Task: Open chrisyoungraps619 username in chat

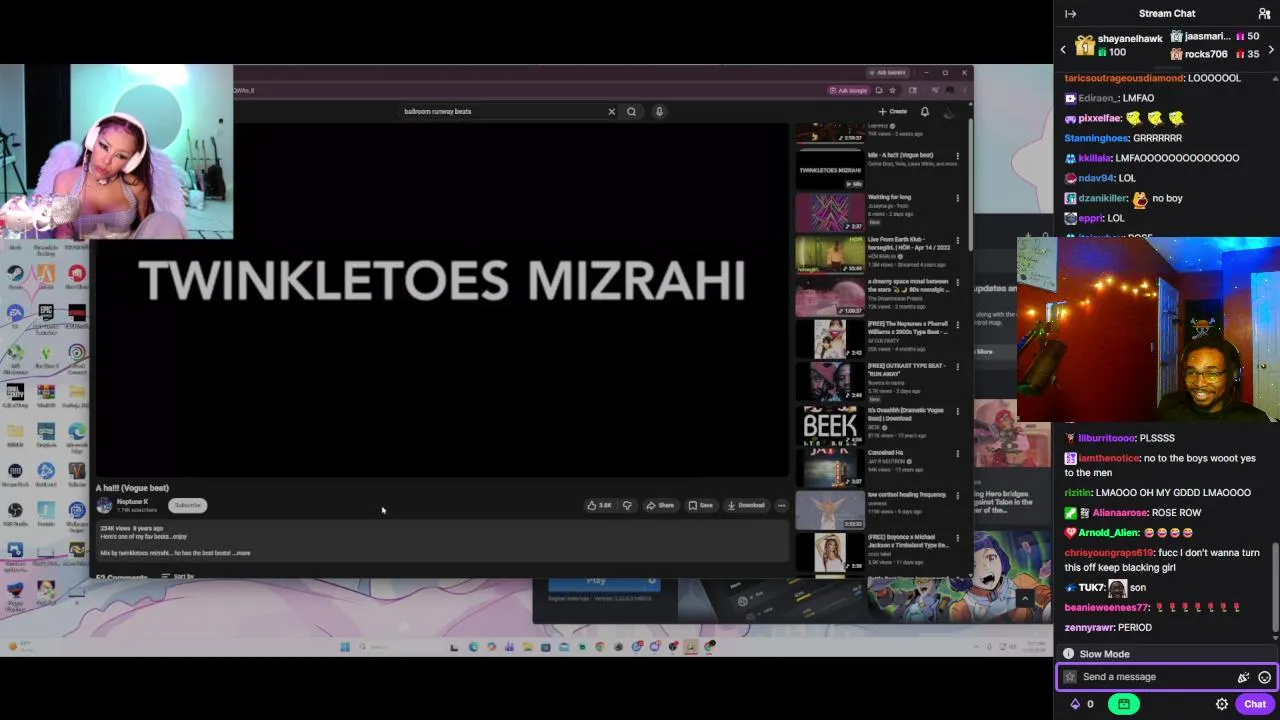Action: [x=1109, y=552]
